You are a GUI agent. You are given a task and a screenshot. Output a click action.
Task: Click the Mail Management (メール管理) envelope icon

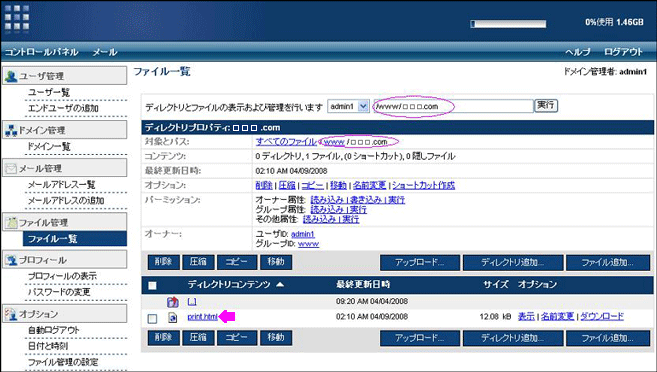pyautogui.click(x=11, y=168)
